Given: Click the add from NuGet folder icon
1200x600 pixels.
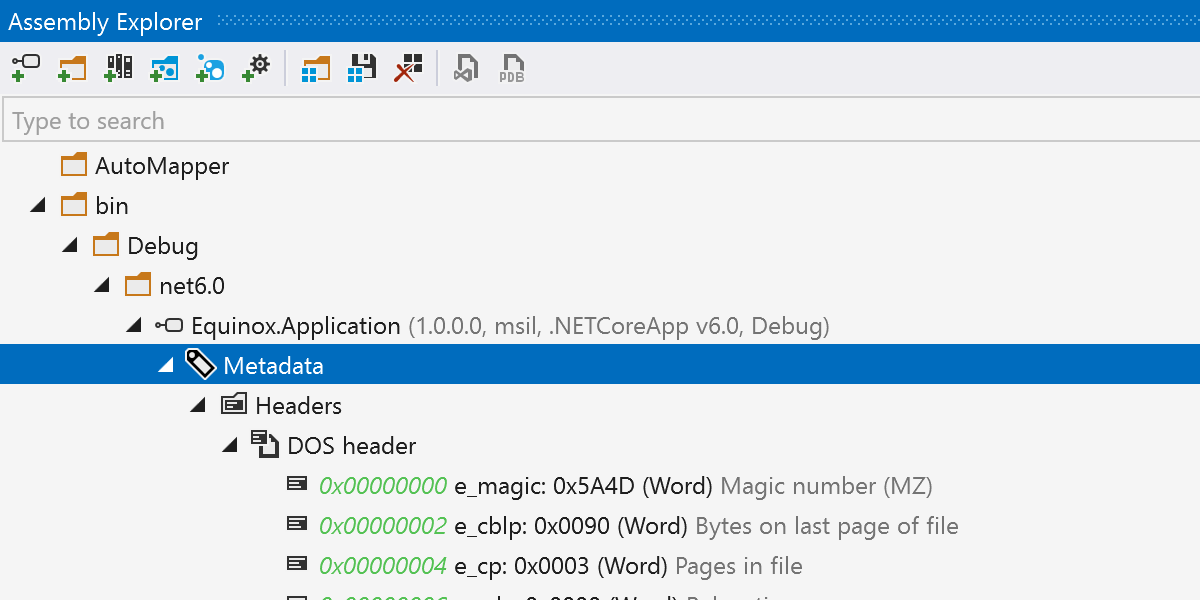Looking at the screenshot, I should coord(165,68).
